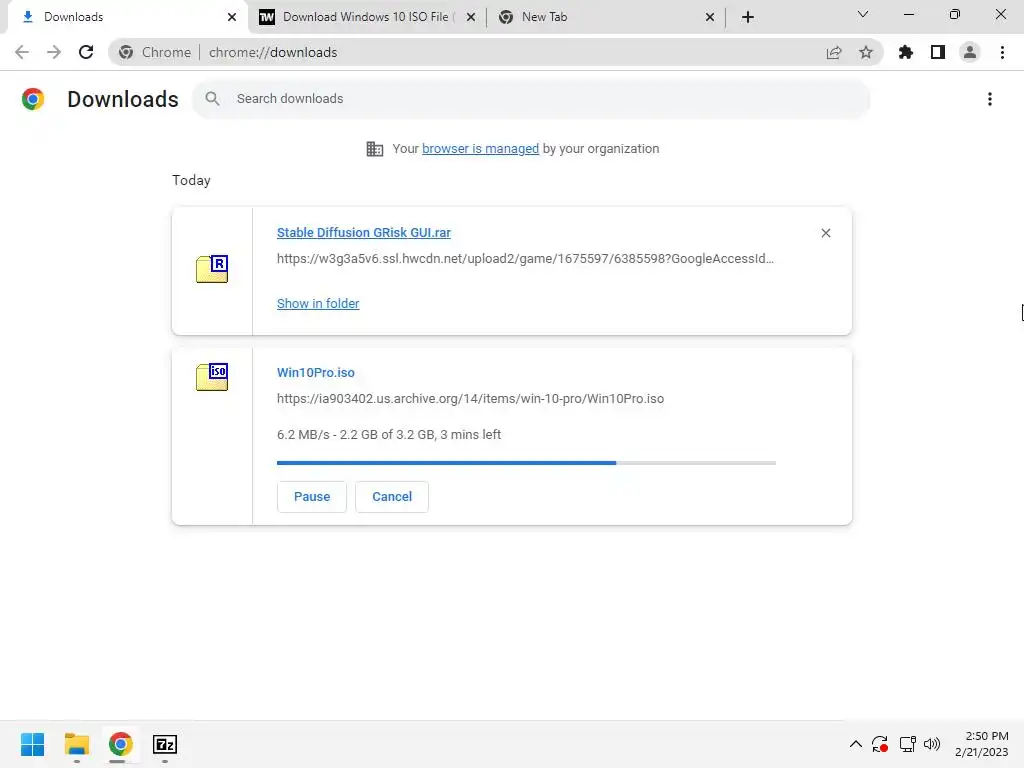The height and width of the screenshot is (768, 1024).
Task: Open the tab search chevron
Action: click(863, 14)
